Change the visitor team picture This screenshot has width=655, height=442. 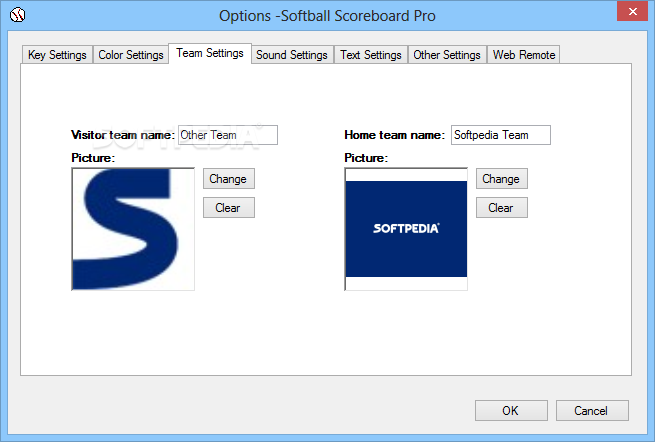[x=228, y=179]
